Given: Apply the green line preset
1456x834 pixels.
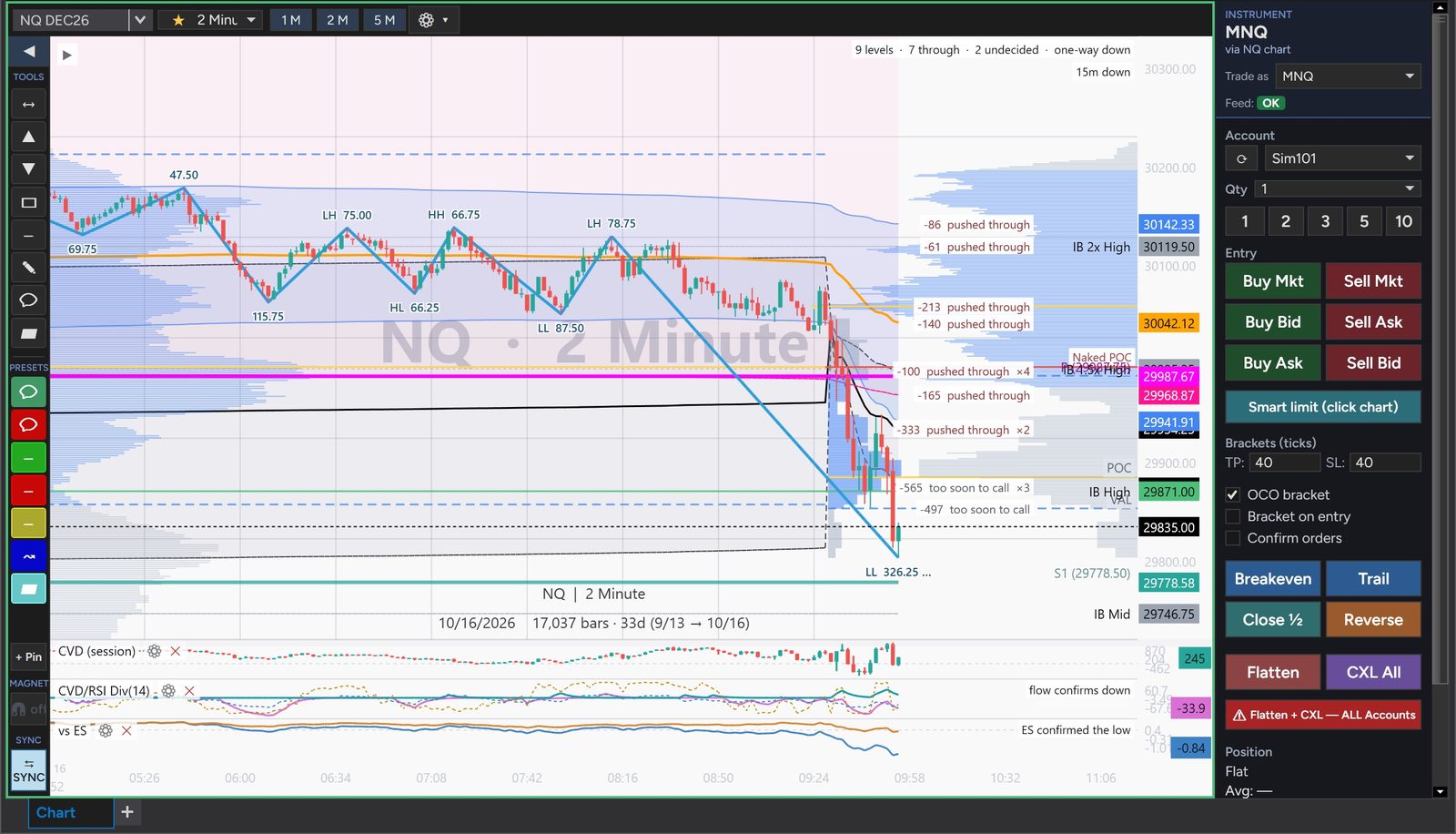Looking at the screenshot, I should click(28, 457).
